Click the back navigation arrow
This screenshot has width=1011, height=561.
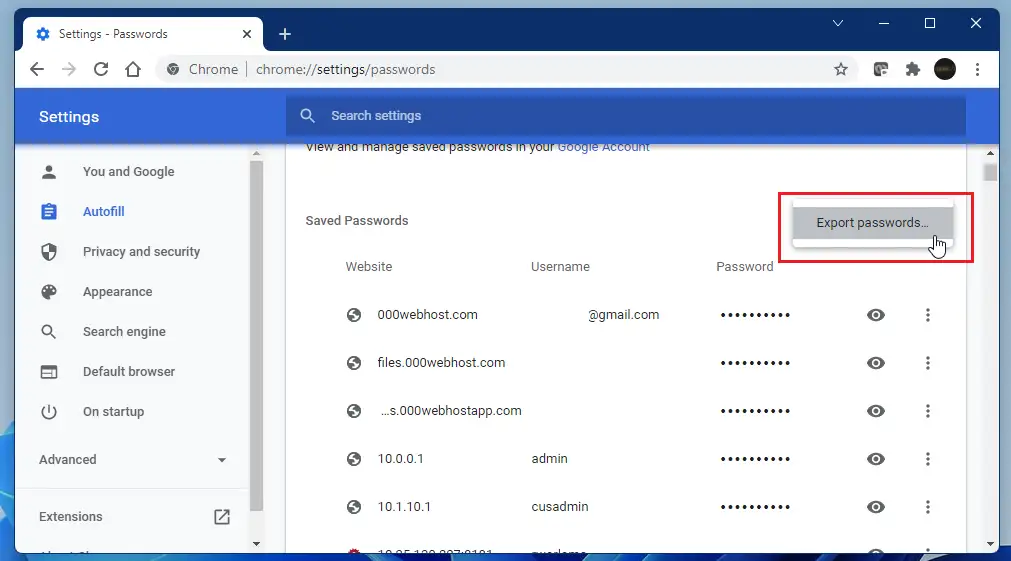click(x=37, y=69)
